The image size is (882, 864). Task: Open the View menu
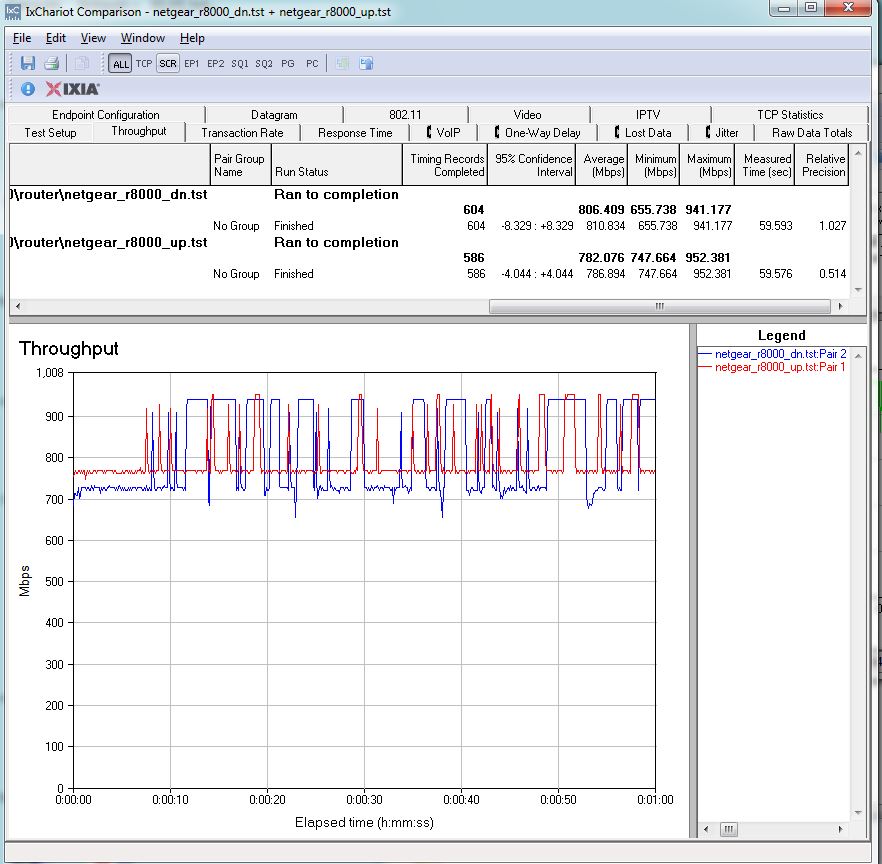tap(93, 38)
